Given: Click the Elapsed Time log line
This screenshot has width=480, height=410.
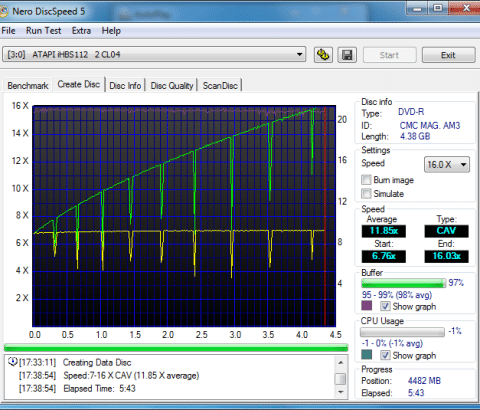Looking at the screenshot, I should (100, 389).
